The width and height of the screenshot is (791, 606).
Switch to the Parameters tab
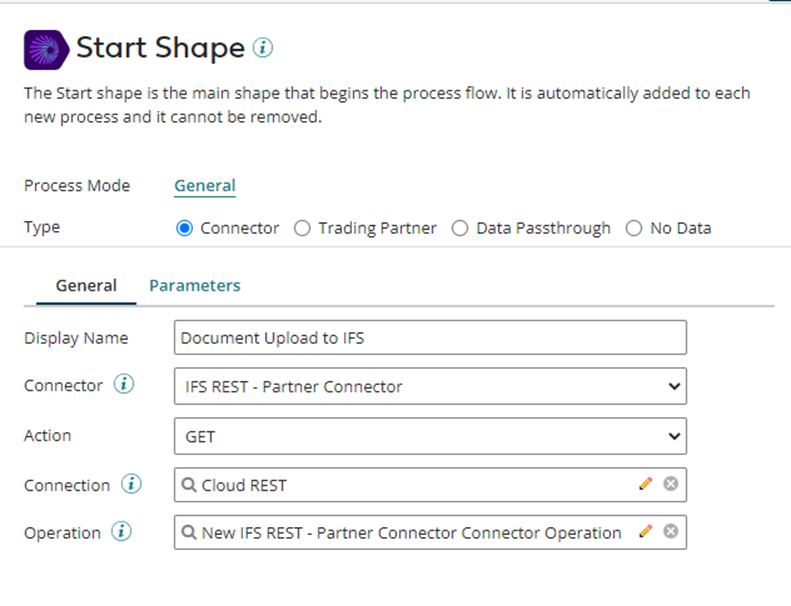click(195, 286)
